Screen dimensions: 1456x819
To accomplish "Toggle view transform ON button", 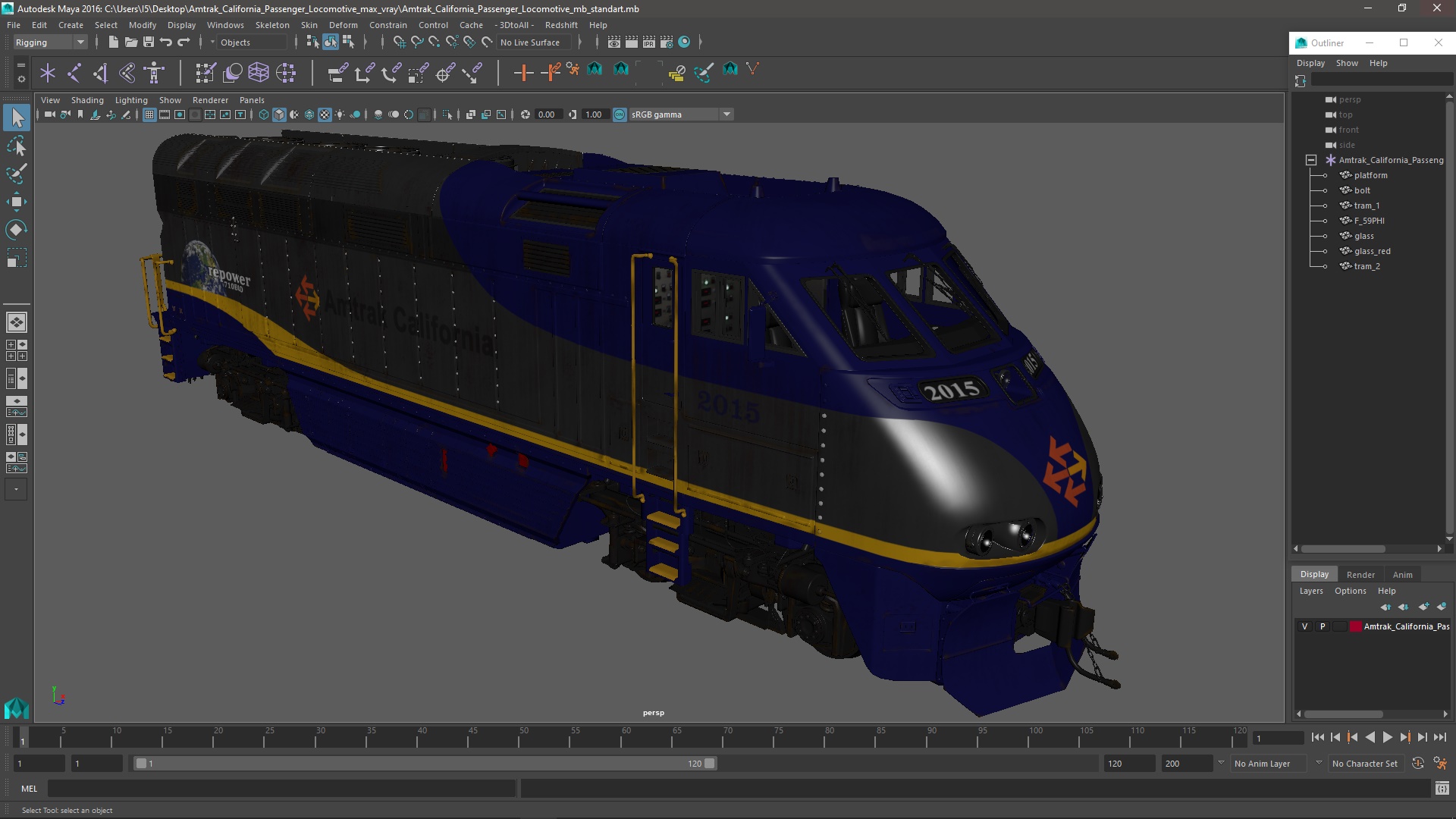I will point(620,115).
